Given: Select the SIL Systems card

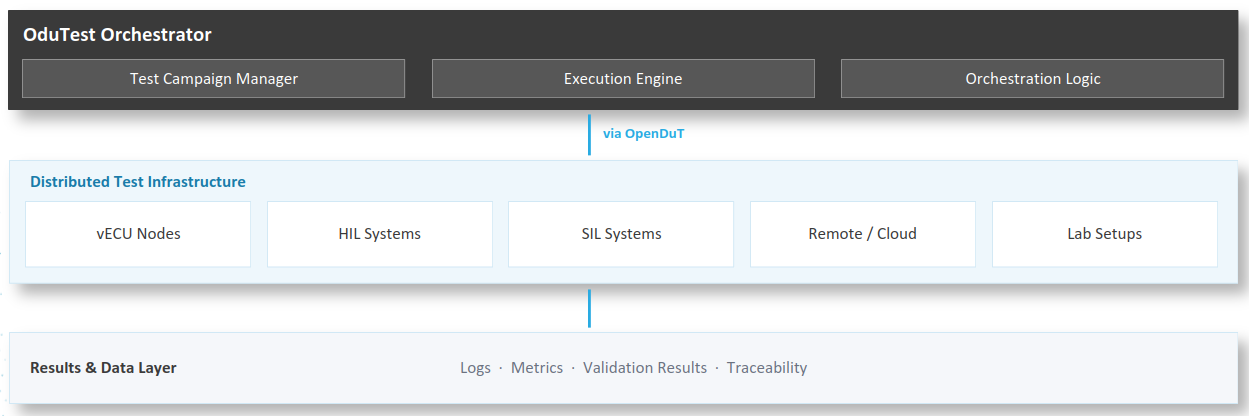Looking at the screenshot, I should (621, 234).
